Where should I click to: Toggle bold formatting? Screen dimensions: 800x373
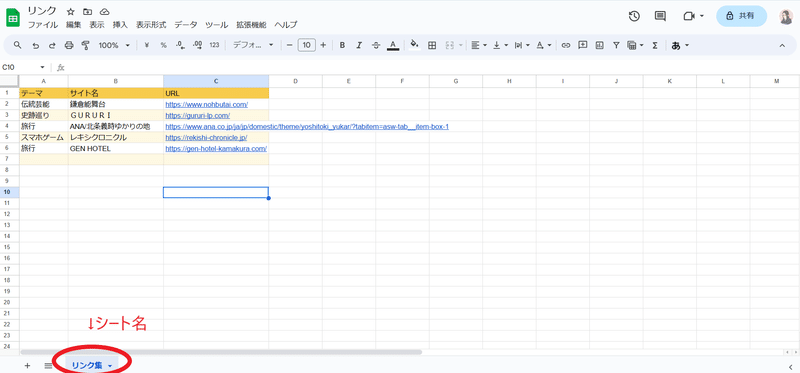point(342,45)
